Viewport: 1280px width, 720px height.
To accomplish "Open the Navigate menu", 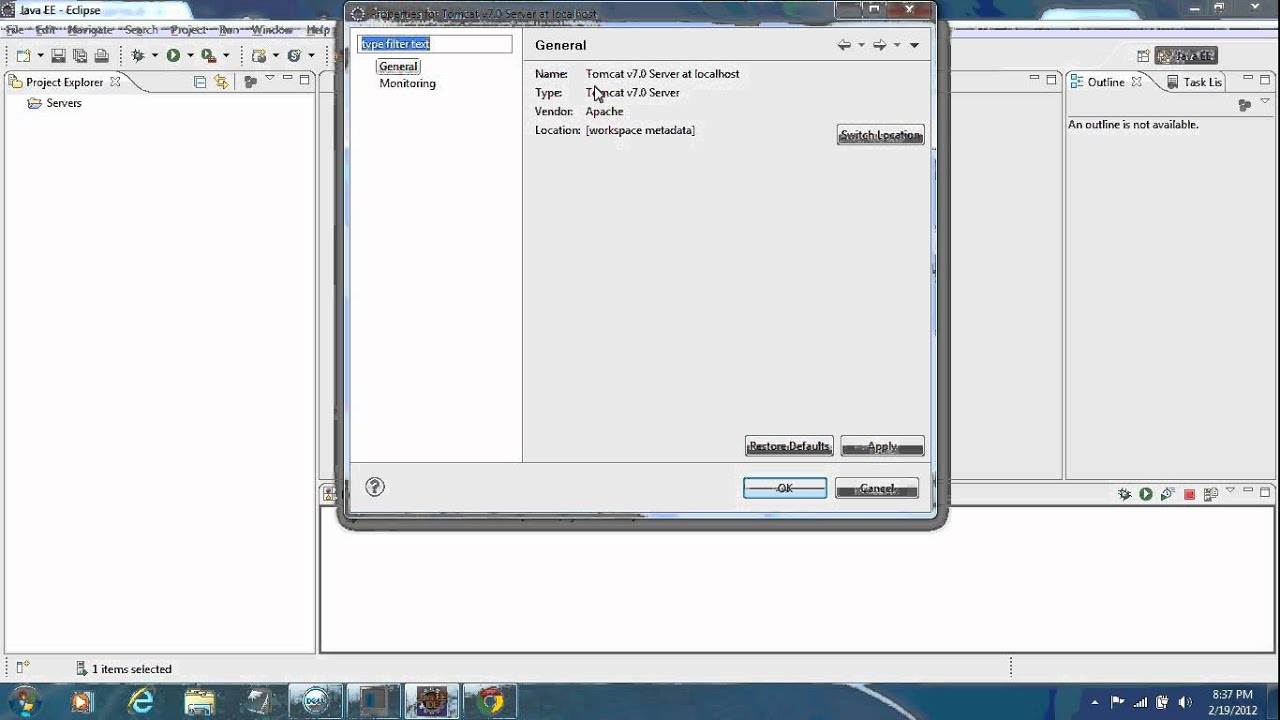I will tap(90, 30).
